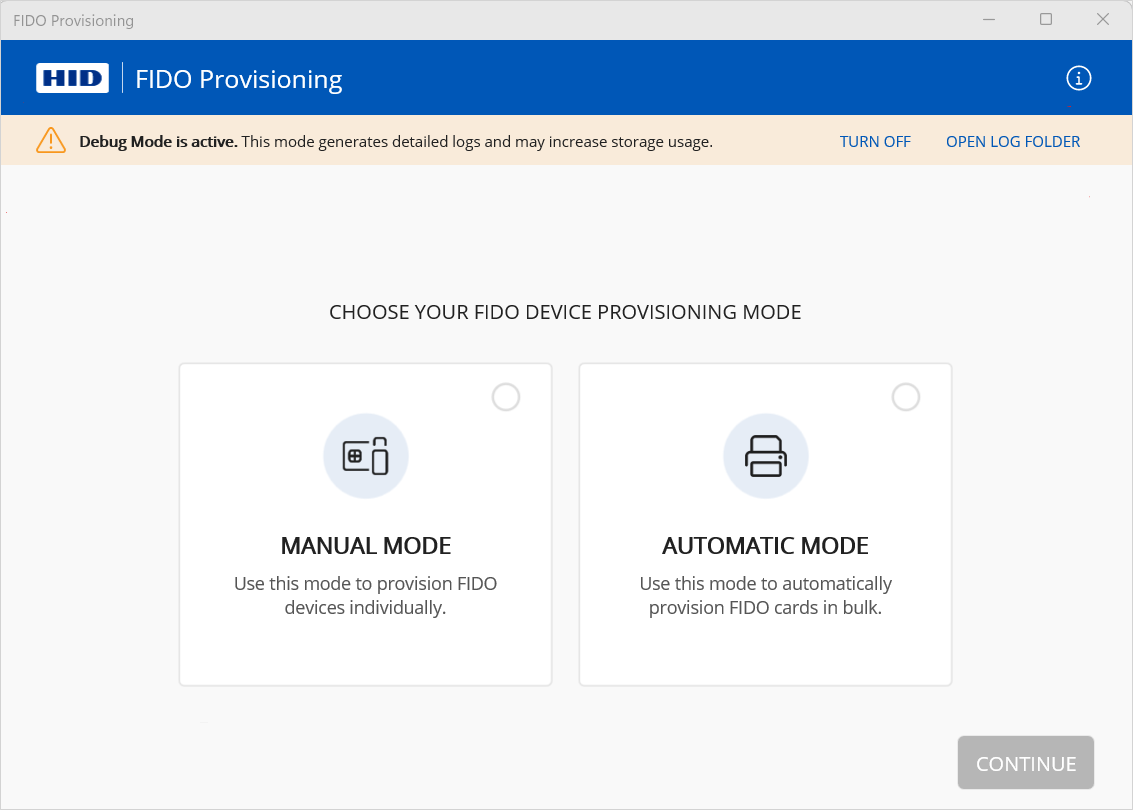Image resolution: width=1133 pixels, height=810 pixels.
Task: Select the Automatic Mode radio button
Action: pyautogui.click(x=905, y=397)
